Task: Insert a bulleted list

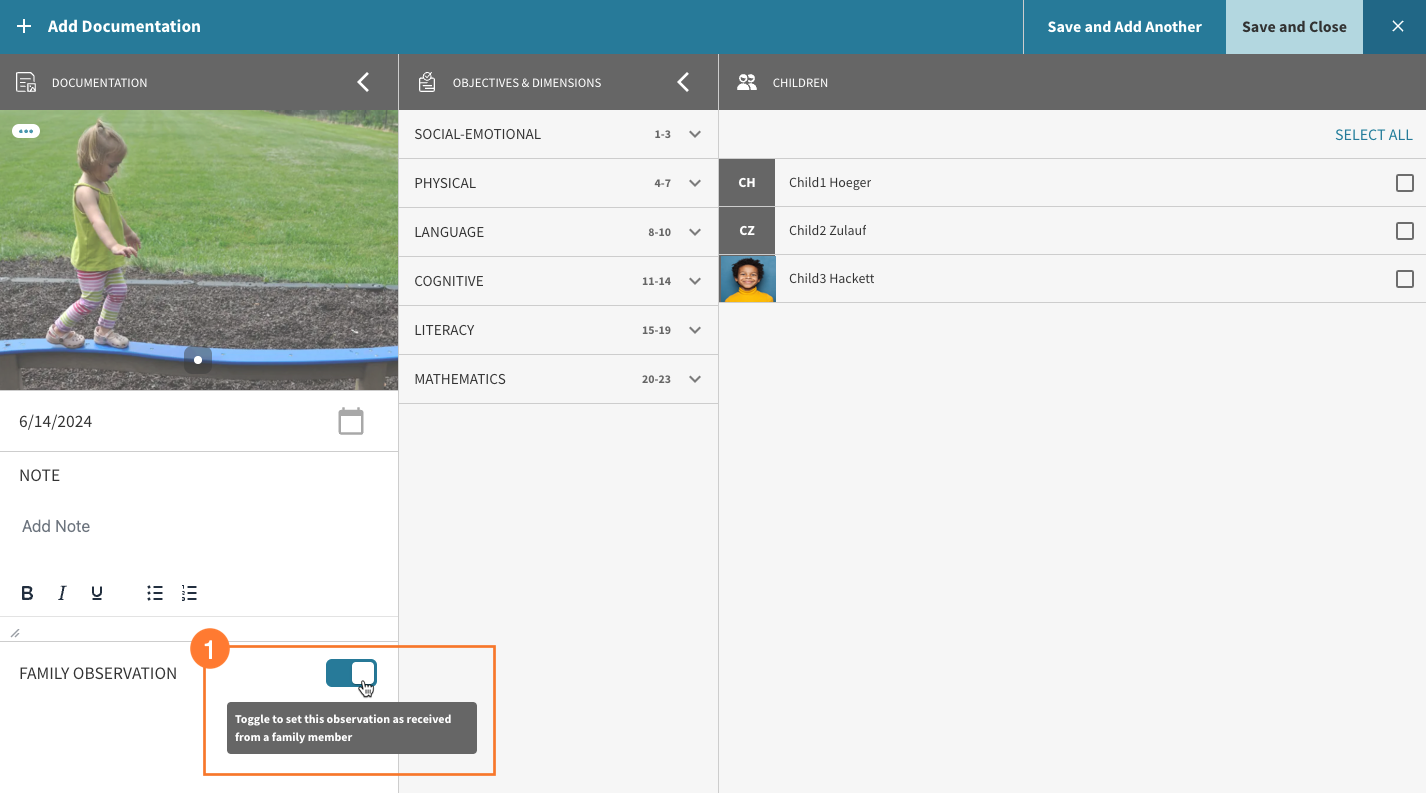Action: pos(155,593)
